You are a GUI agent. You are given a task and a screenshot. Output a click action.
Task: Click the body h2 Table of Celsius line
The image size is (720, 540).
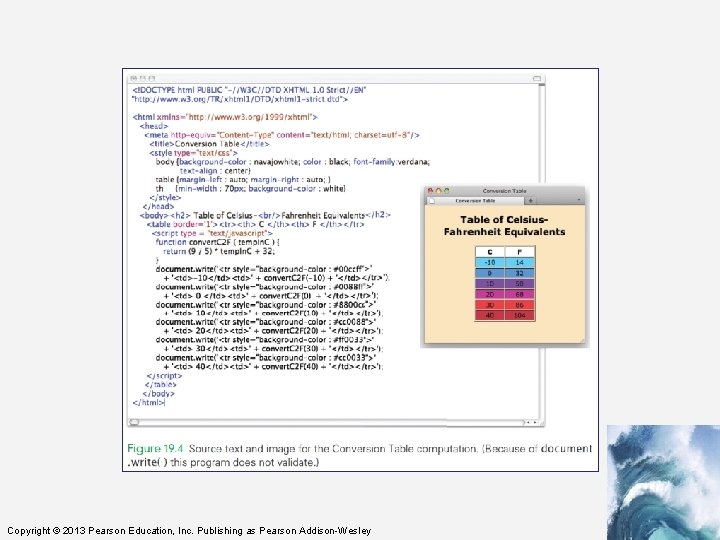coord(265,215)
